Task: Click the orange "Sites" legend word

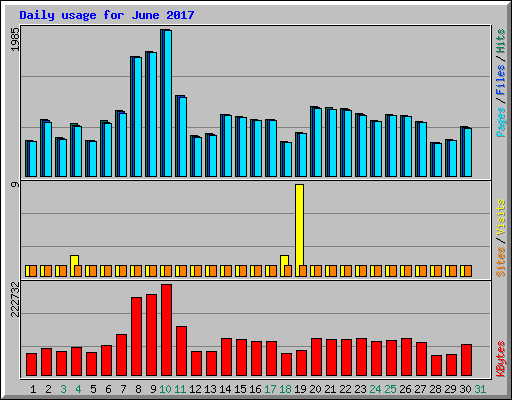Action: coord(500,262)
